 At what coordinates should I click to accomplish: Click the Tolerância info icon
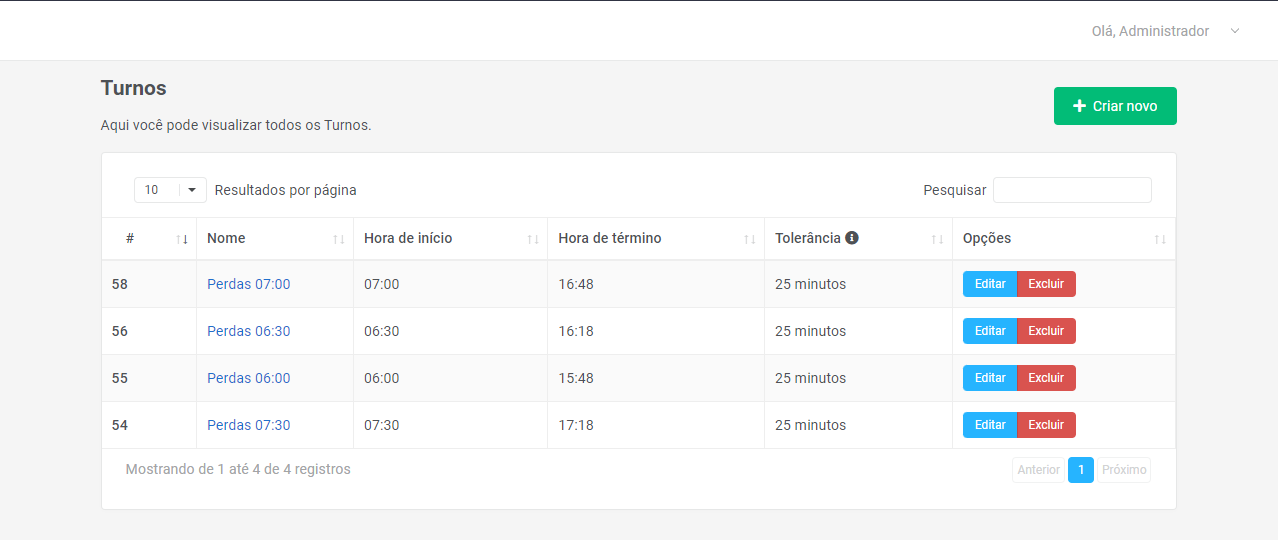[852, 238]
